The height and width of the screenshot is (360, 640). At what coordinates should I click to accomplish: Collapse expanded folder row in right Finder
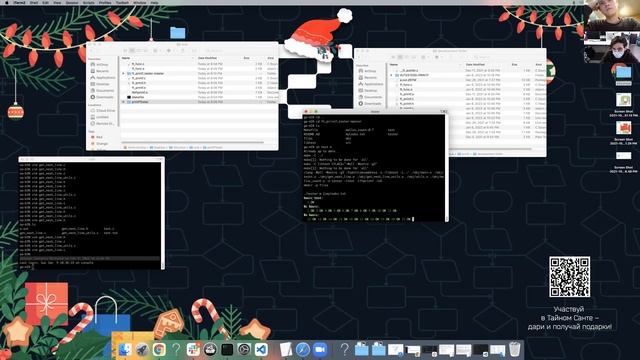pyautogui.click(x=392, y=76)
